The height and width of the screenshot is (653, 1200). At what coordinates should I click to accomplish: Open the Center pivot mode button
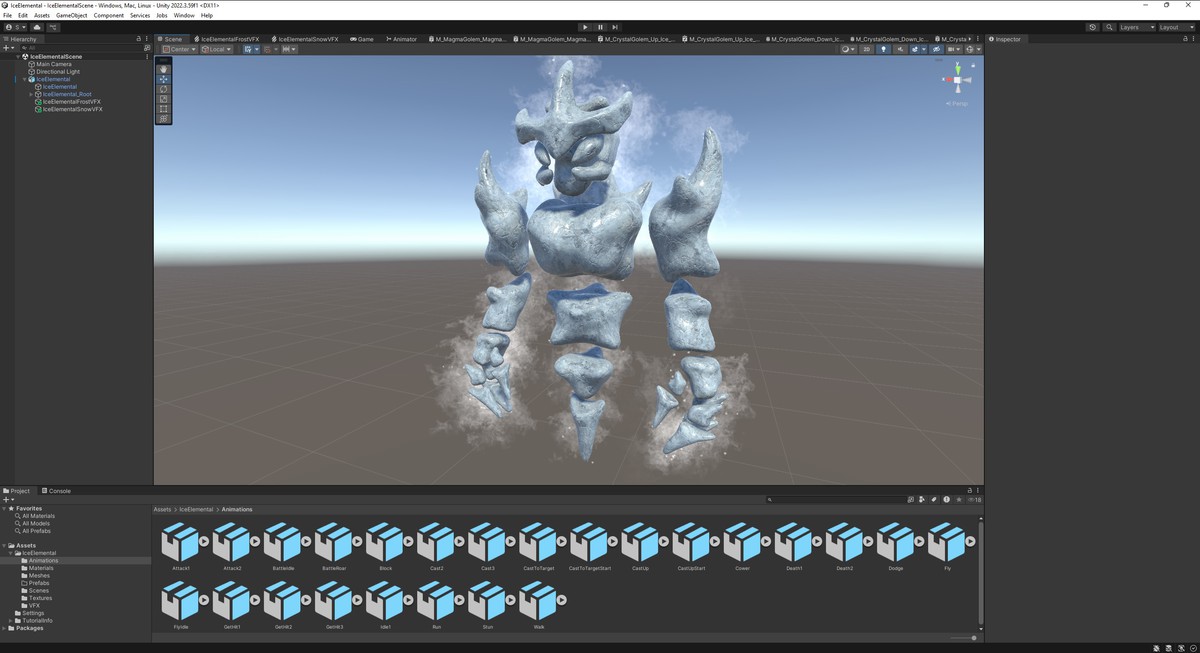point(177,49)
